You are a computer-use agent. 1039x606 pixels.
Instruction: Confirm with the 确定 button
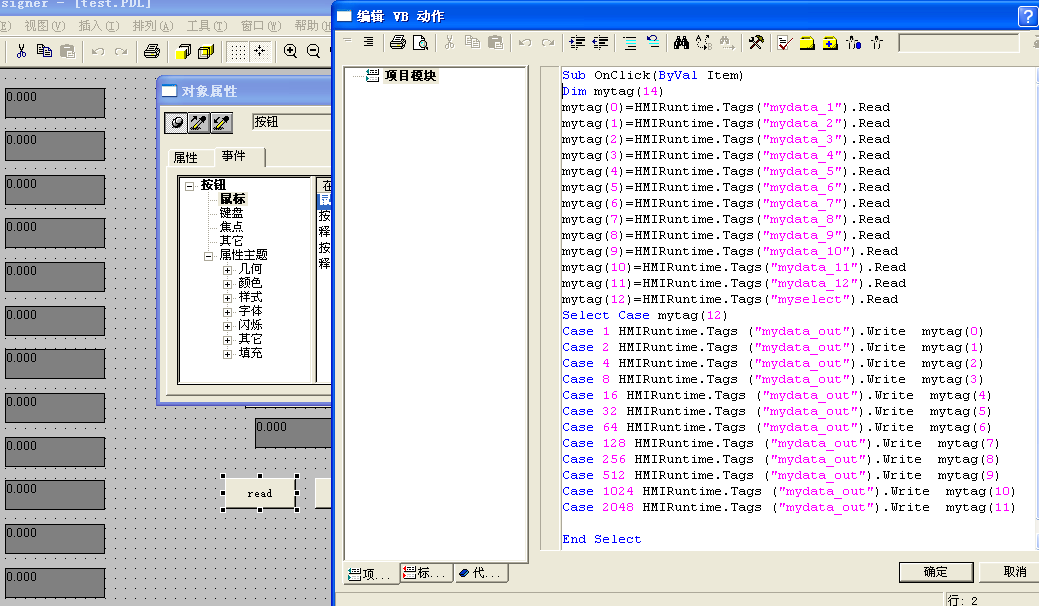click(936, 572)
